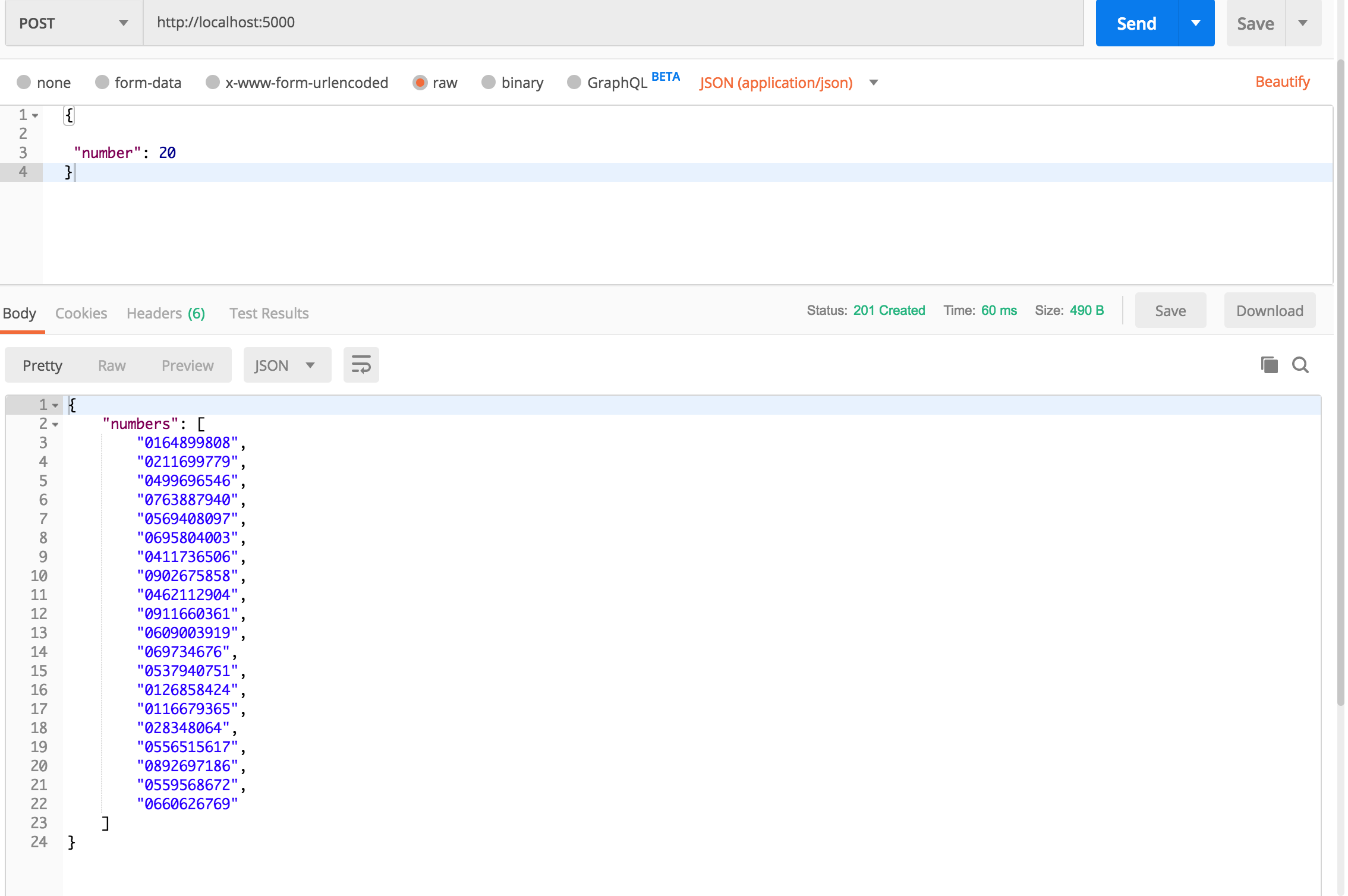Screen dimensions: 1348x896
Task: Choose the form-data body option
Action: [102, 82]
